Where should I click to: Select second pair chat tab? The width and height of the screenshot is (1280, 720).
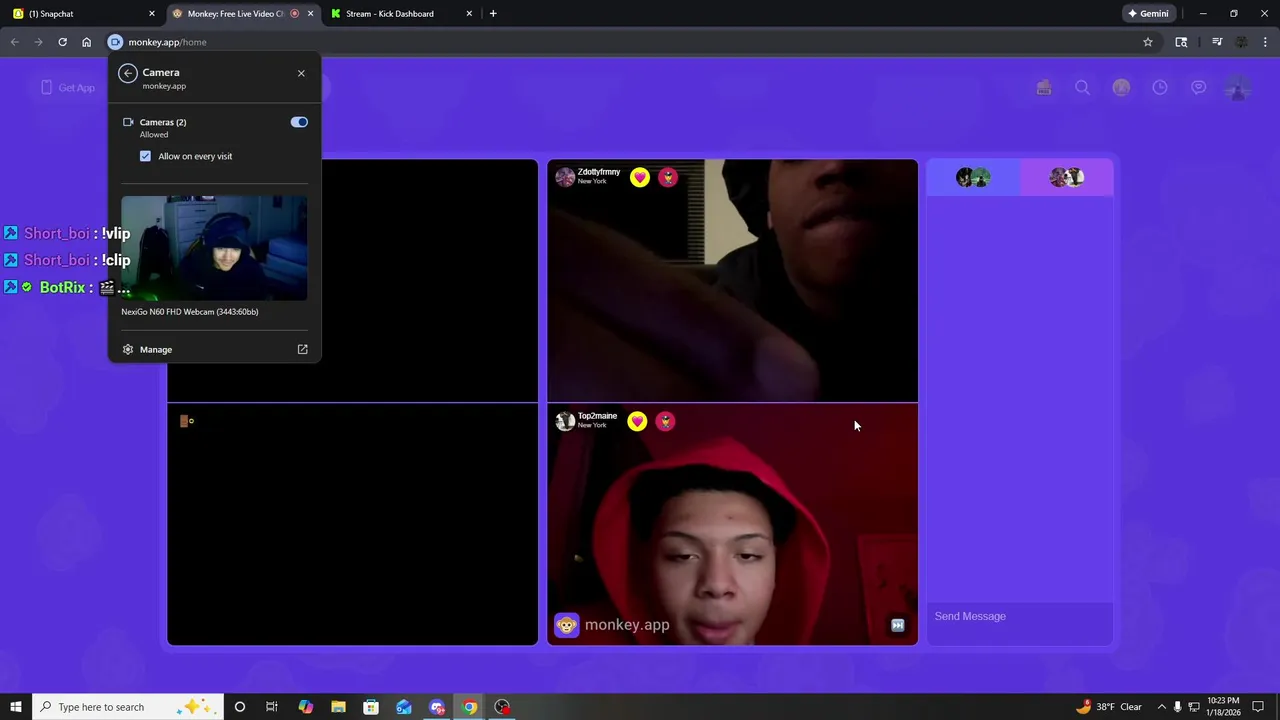(1067, 177)
